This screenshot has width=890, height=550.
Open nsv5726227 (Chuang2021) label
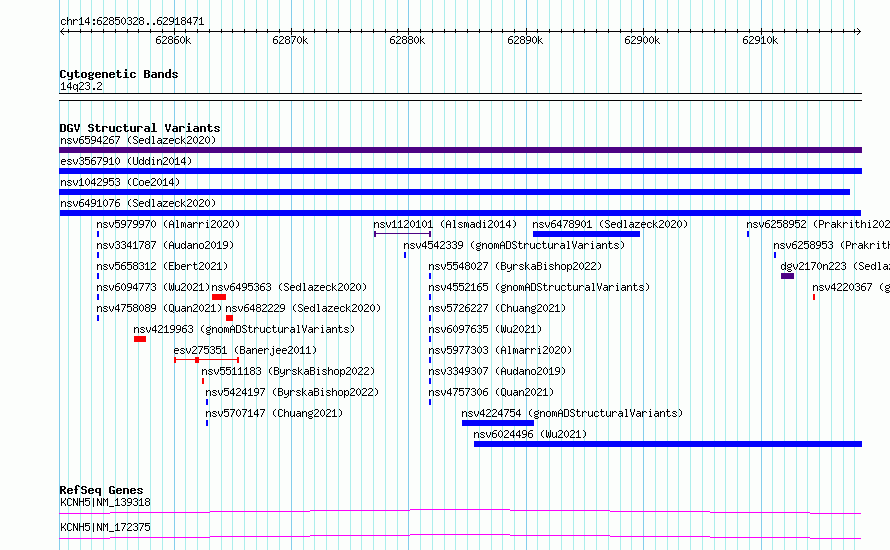[x=497, y=308]
